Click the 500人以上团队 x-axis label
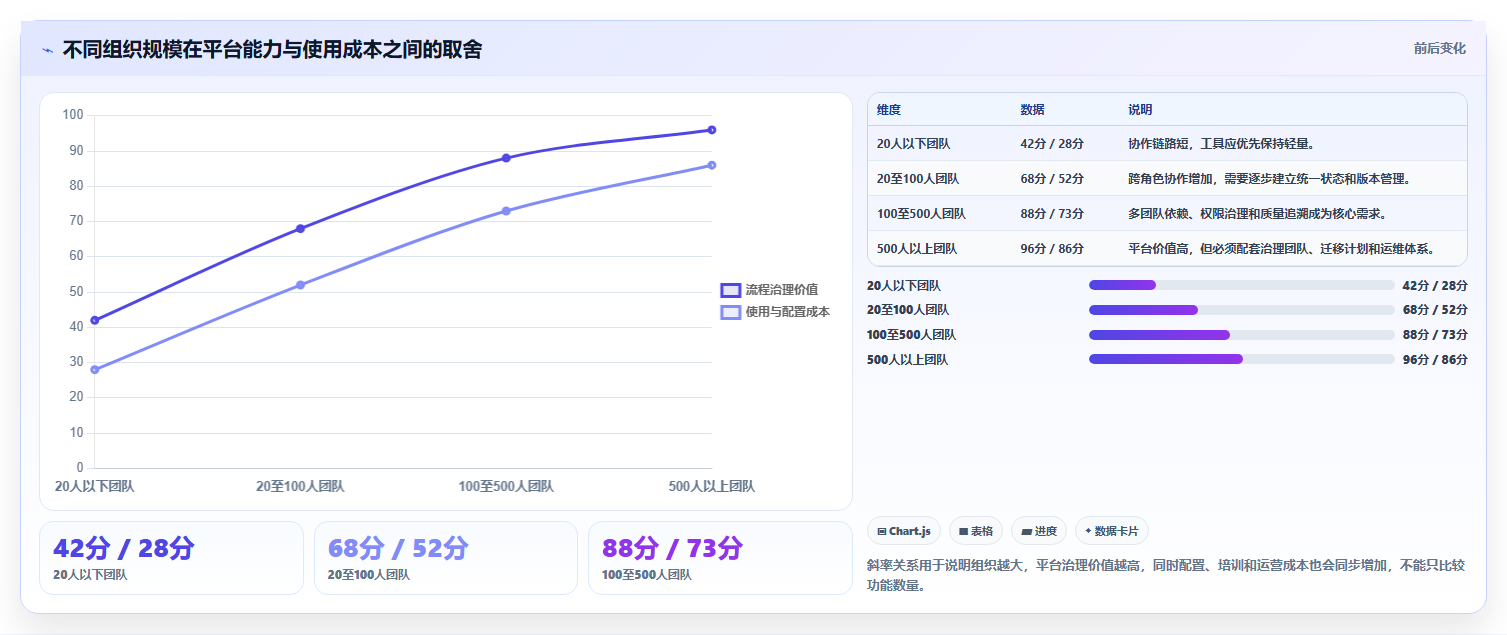Screen dimensions: 1507x635 coord(712,486)
